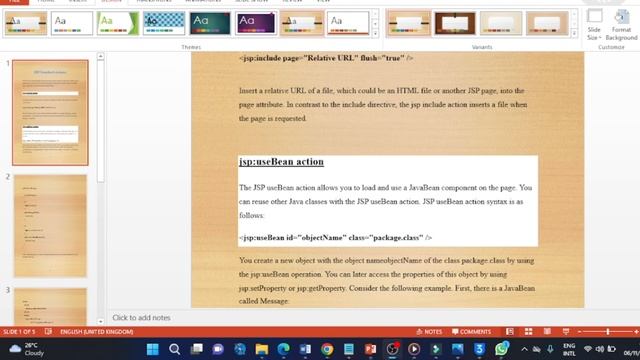Apply the blue dotted pattern theme
This screenshot has height=360, width=640.
(164, 23)
